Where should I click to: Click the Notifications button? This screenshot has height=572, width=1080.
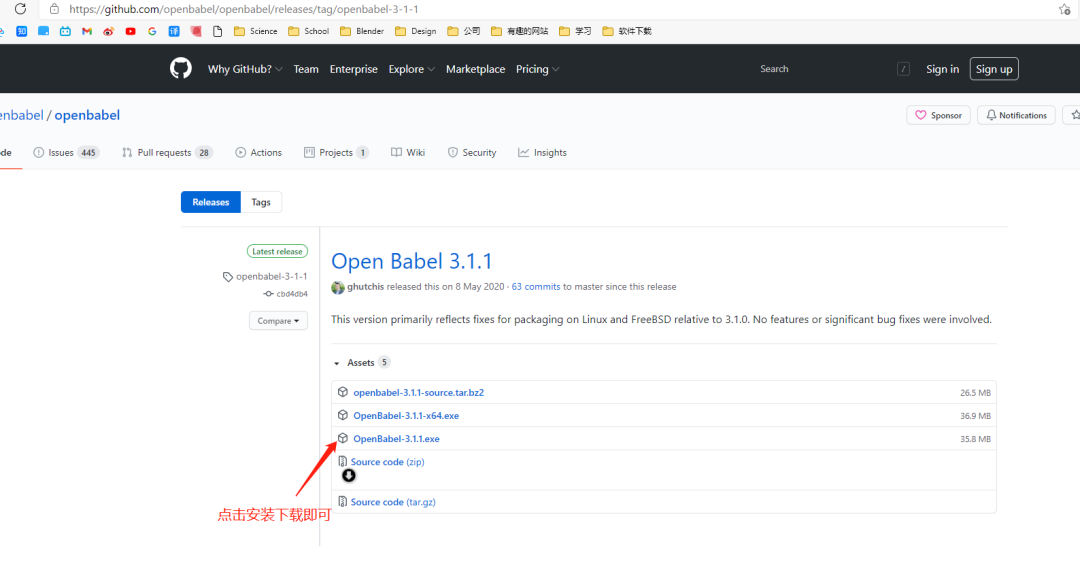[1016, 115]
